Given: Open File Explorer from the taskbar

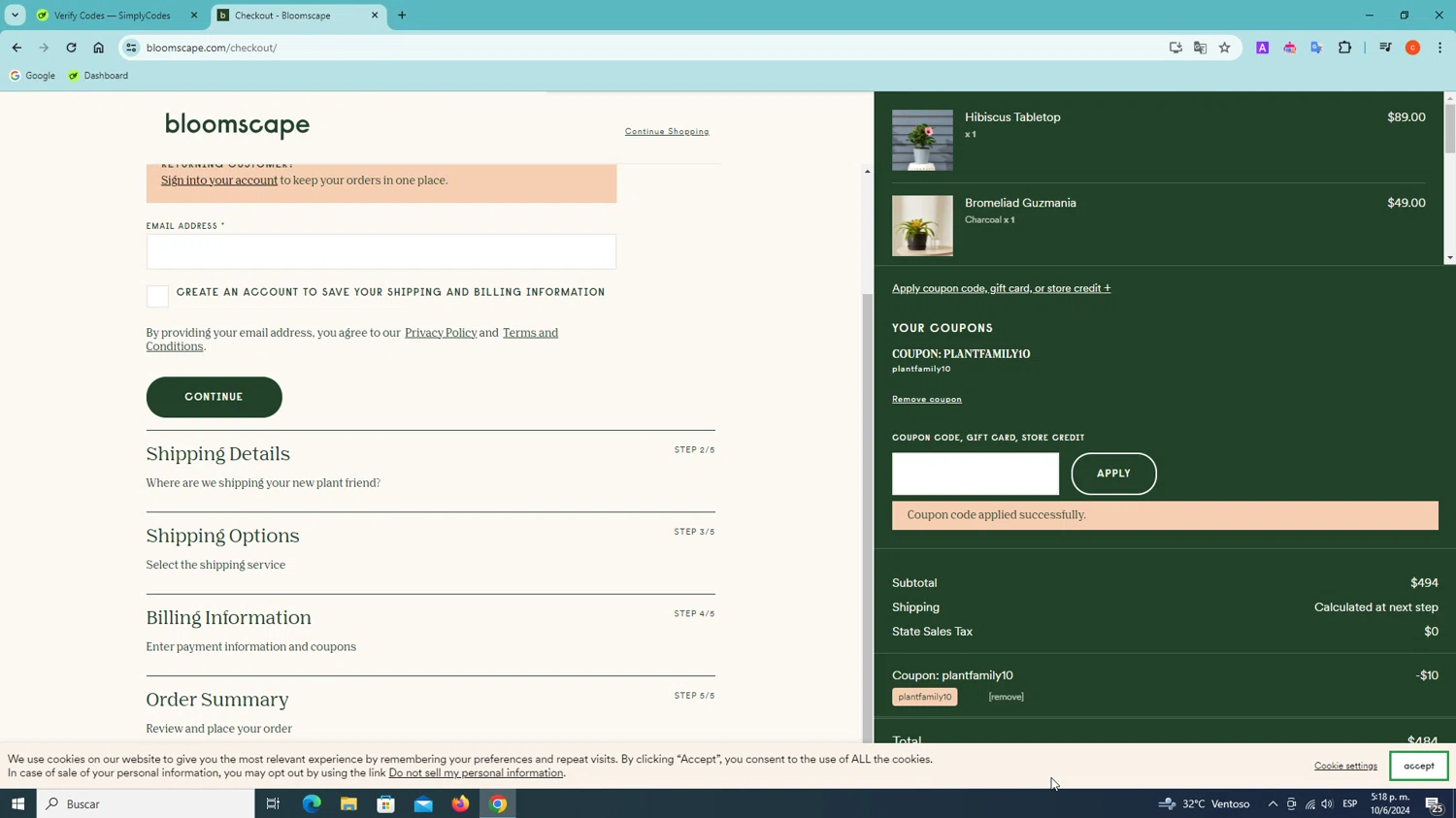Looking at the screenshot, I should coord(348,803).
